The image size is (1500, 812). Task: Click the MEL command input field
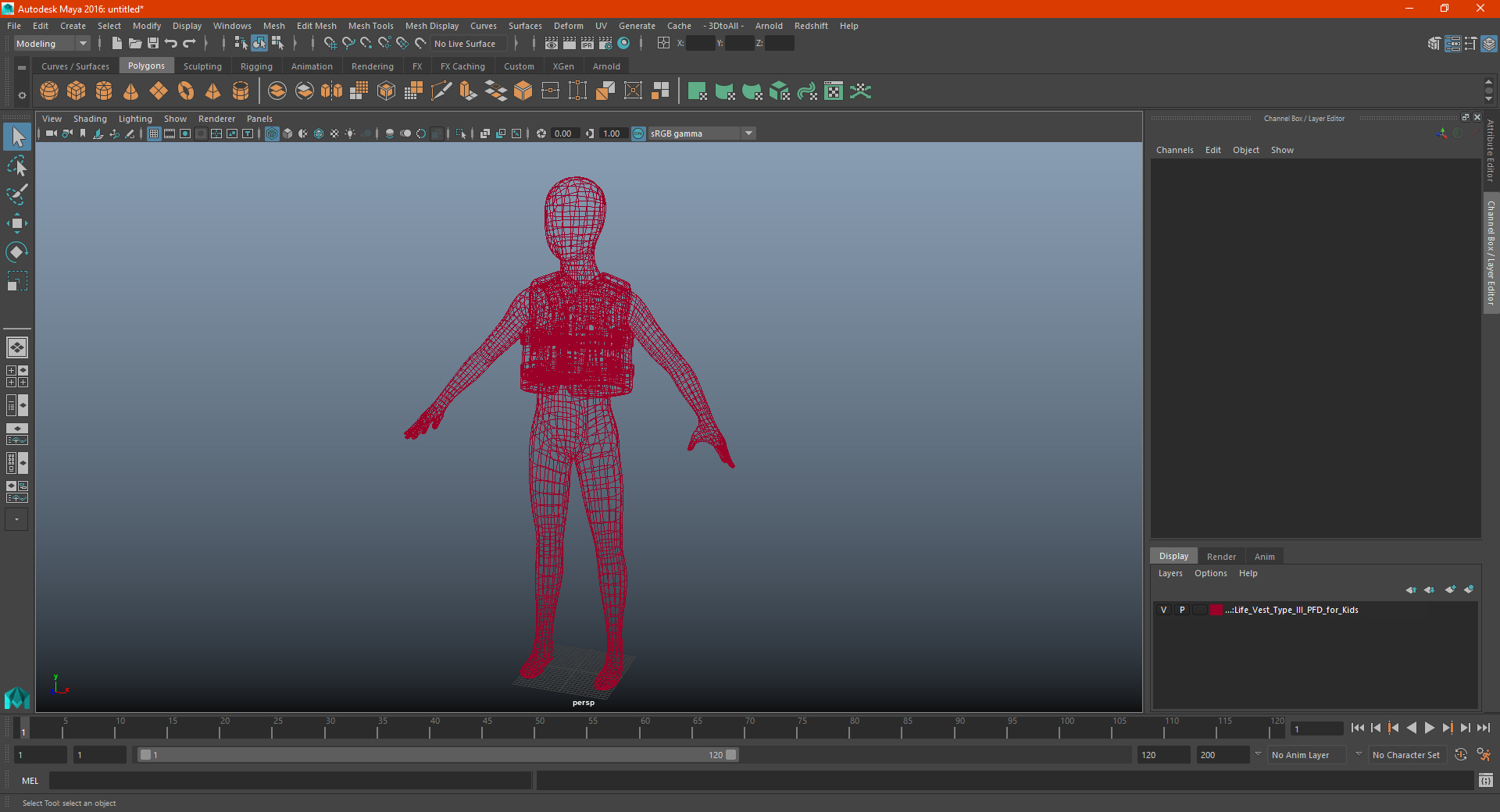[290, 780]
